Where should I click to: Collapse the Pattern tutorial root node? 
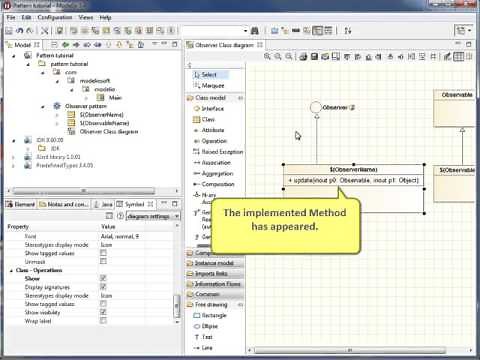point(14,56)
